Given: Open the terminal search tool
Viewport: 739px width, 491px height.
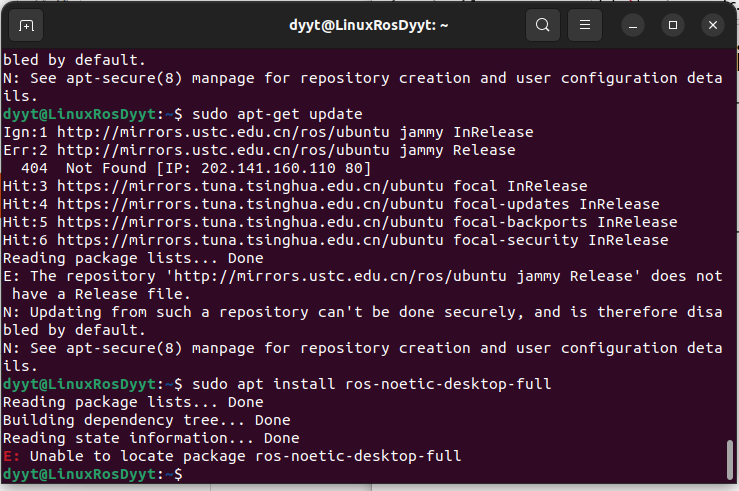Looking at the screenshot, I should [x=543, y=25].
